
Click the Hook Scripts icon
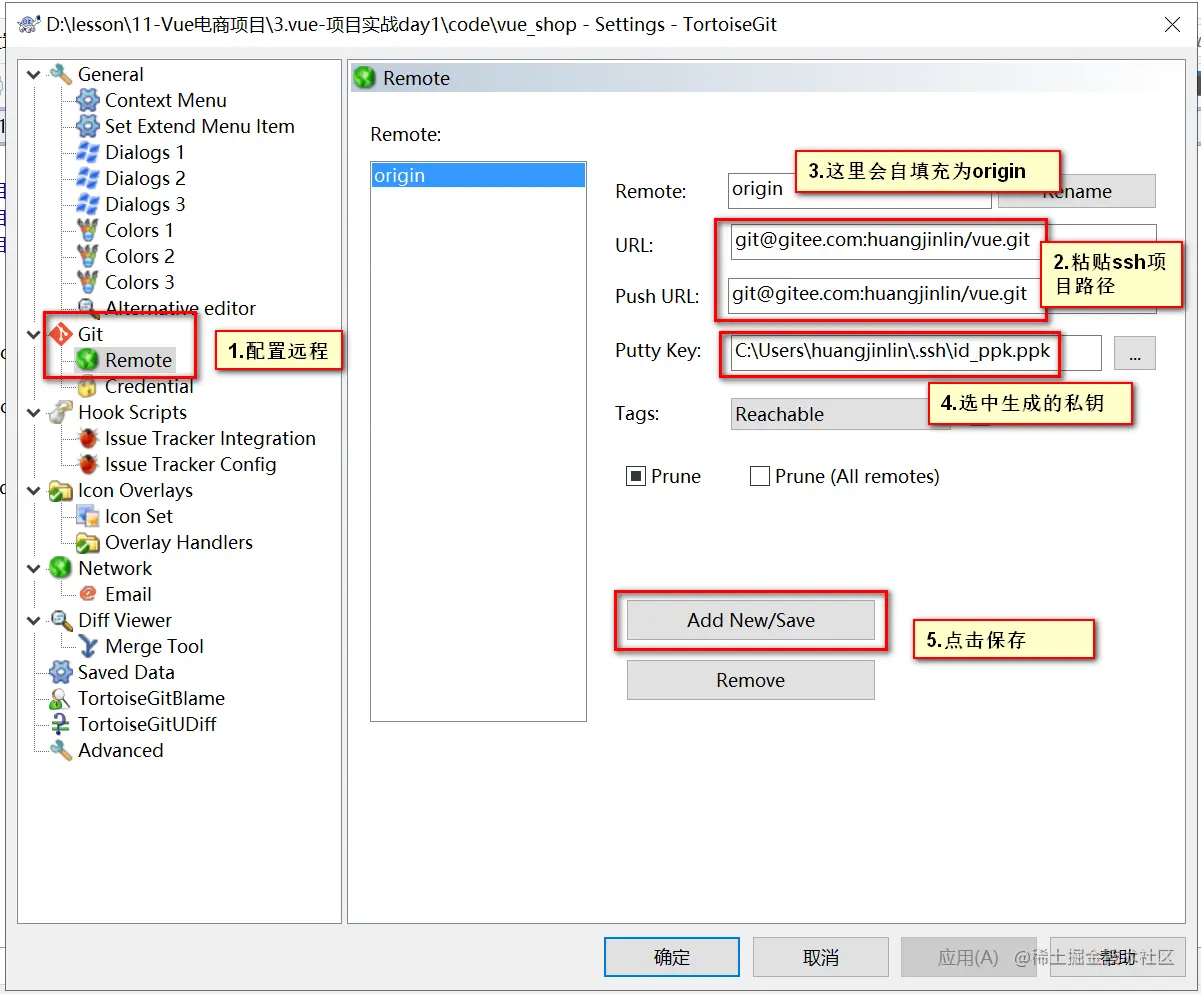(61, 412)
